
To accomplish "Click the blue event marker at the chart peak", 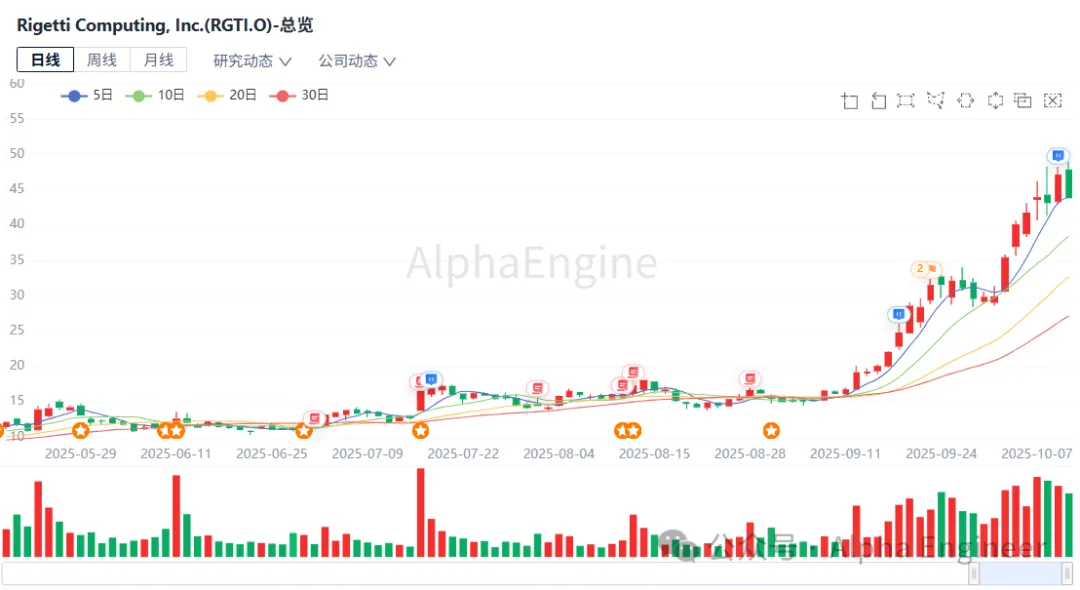I will click(x=1057, y=156).
